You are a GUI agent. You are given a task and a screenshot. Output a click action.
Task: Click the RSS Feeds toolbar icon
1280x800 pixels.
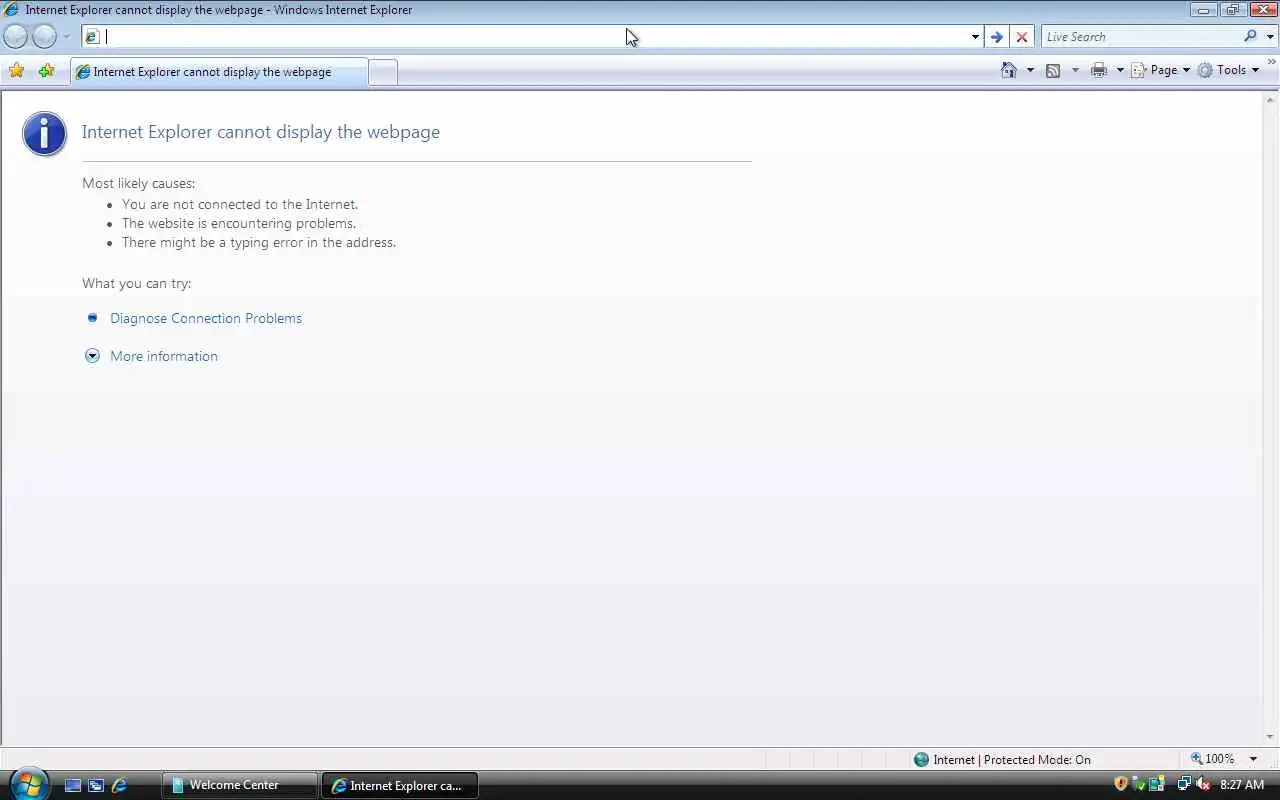1053,70
